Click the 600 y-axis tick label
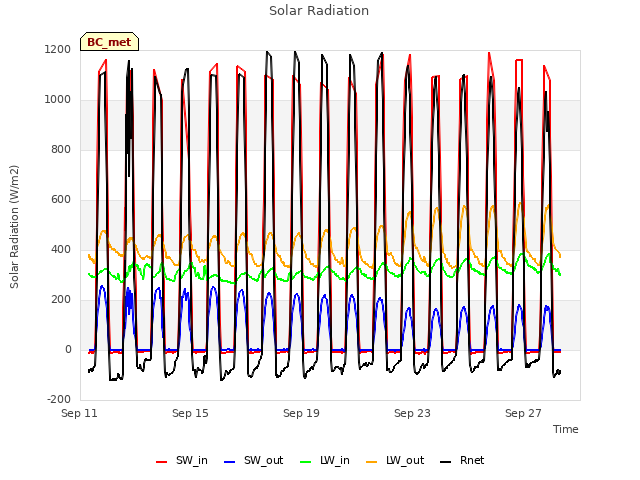The width and height of the screenshot is (640, 480). [x=61, y=200]
